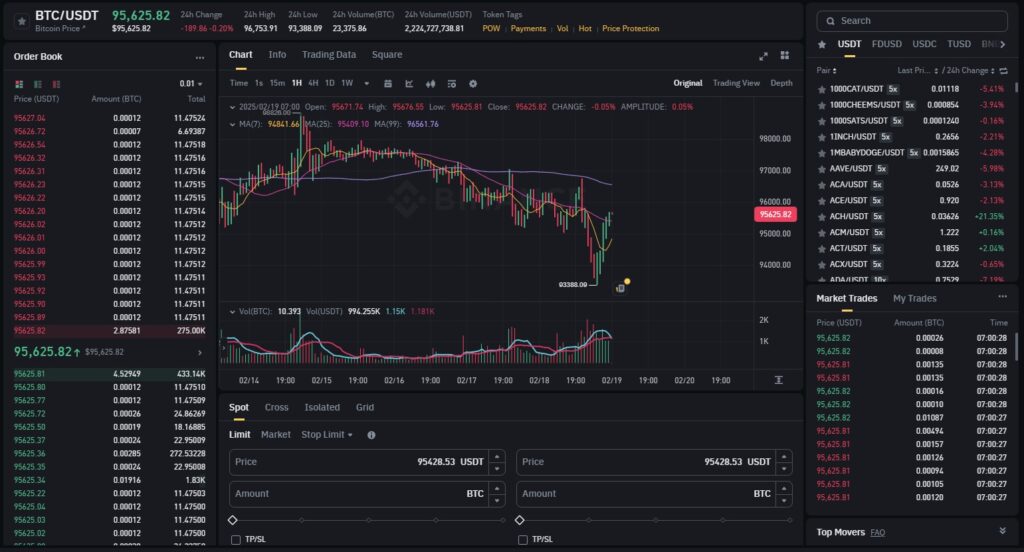The width and height of the screenshot is (1024, 552).
Task: Open the chart calendar date picker icon
Action: (388, 84)
